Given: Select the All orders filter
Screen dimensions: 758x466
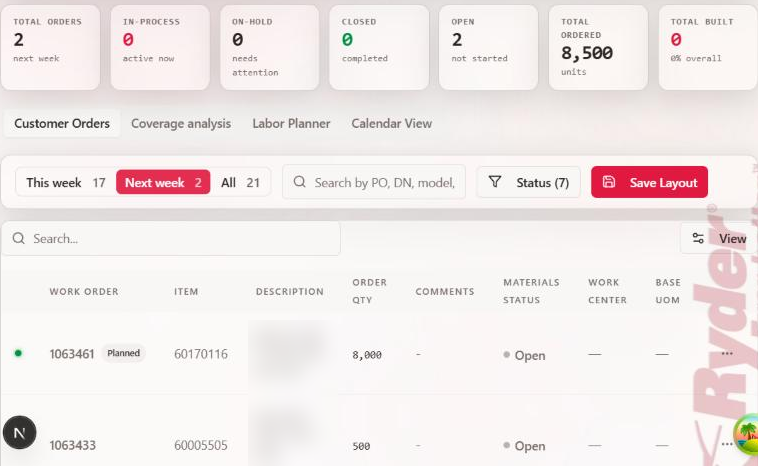Looking at the screenshot, I should [240, 182].
